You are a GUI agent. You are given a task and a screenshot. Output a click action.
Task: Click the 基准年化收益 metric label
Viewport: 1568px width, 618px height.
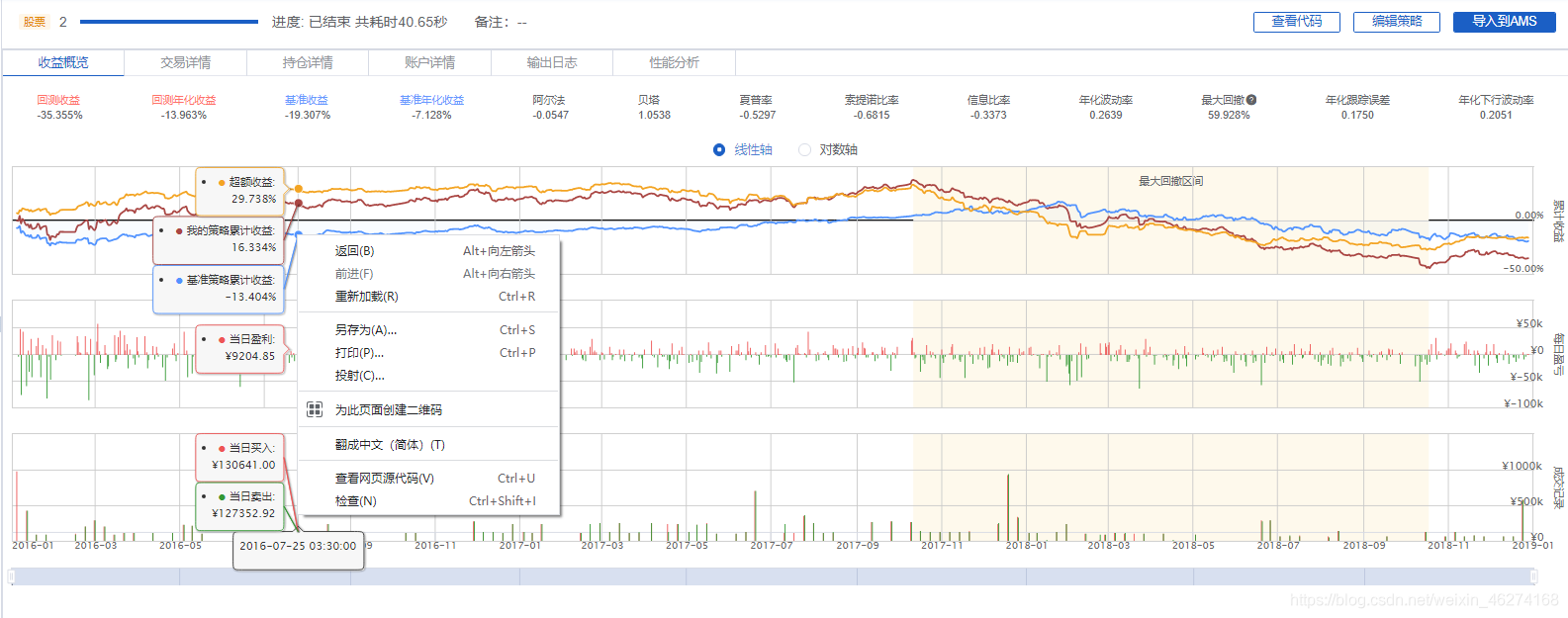431,100
